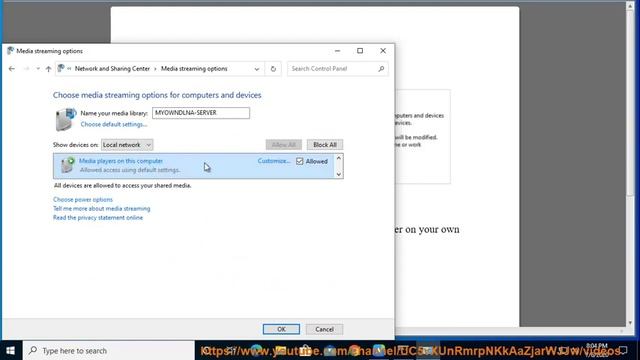The width and height of the screenshot is (640, 360).
Task: Go up one level with the Up arrow
Action: 48,69
